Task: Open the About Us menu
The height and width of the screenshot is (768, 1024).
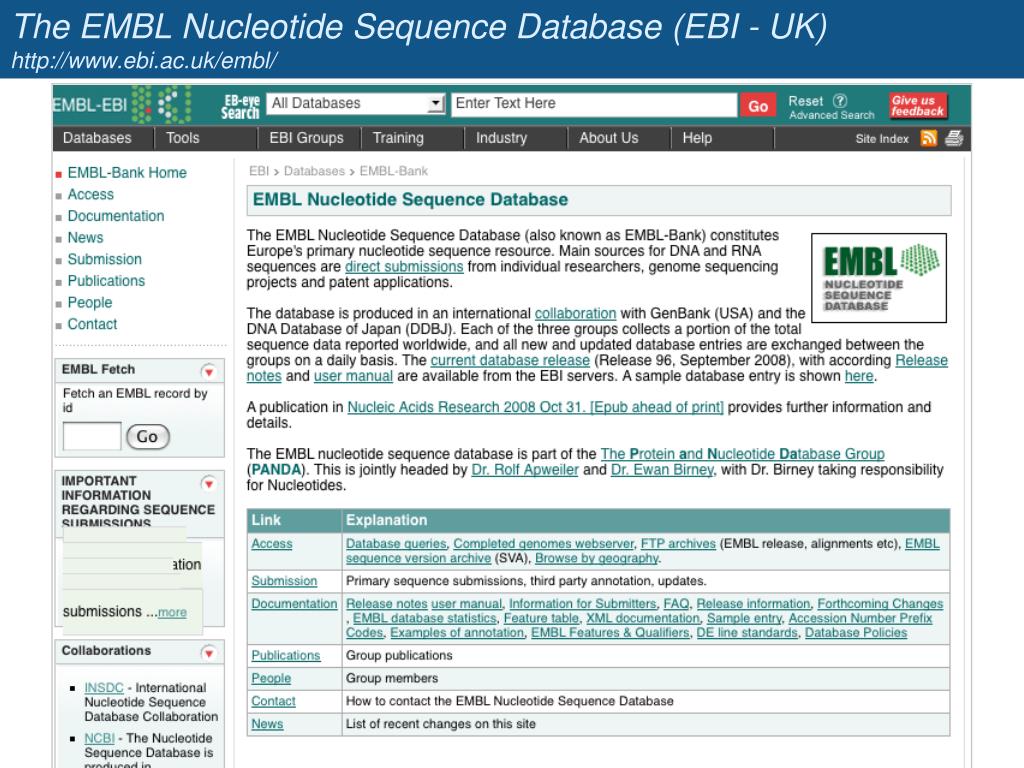Action: tap(609, 138)
